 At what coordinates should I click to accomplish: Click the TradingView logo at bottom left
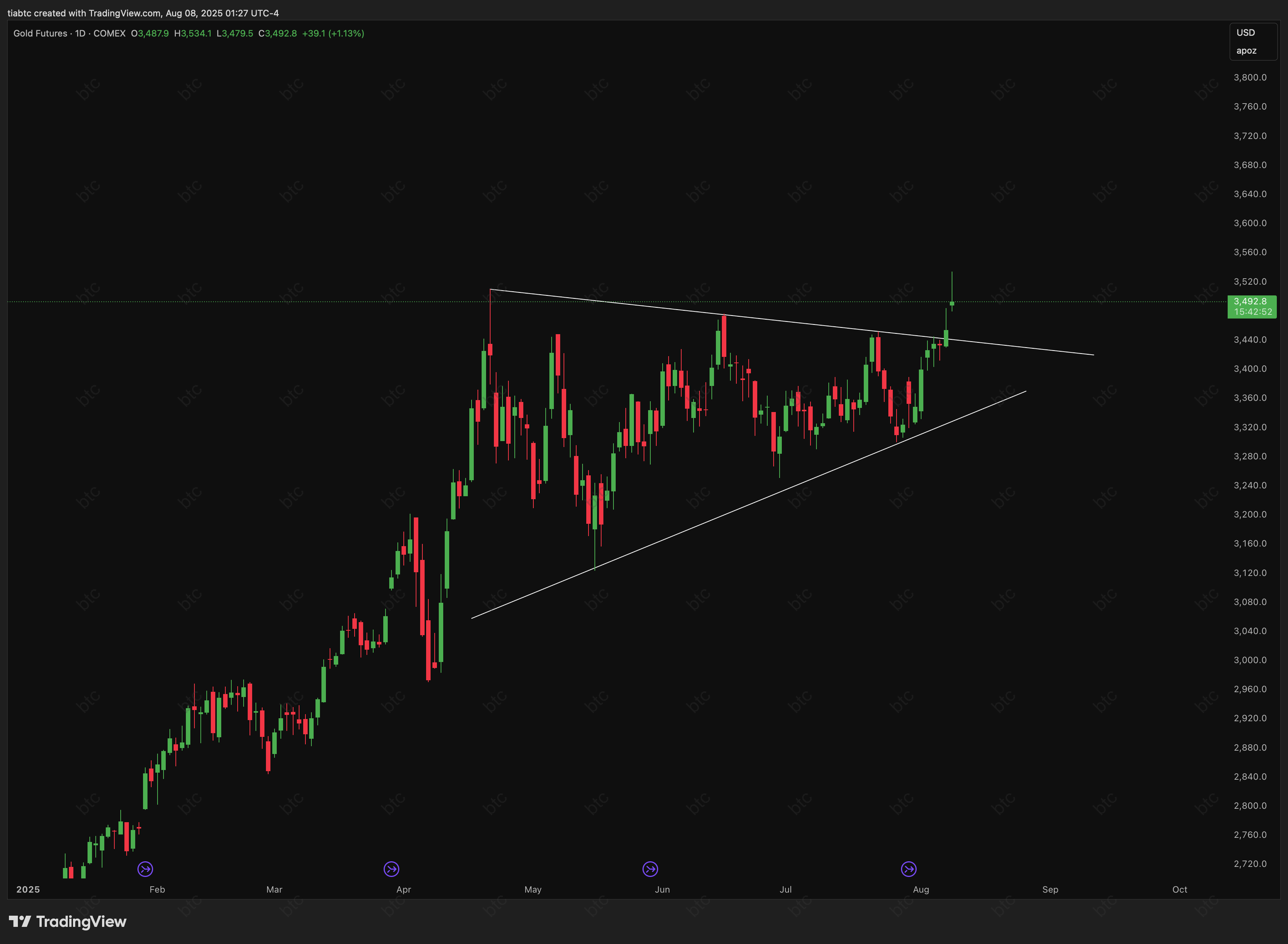68,922
